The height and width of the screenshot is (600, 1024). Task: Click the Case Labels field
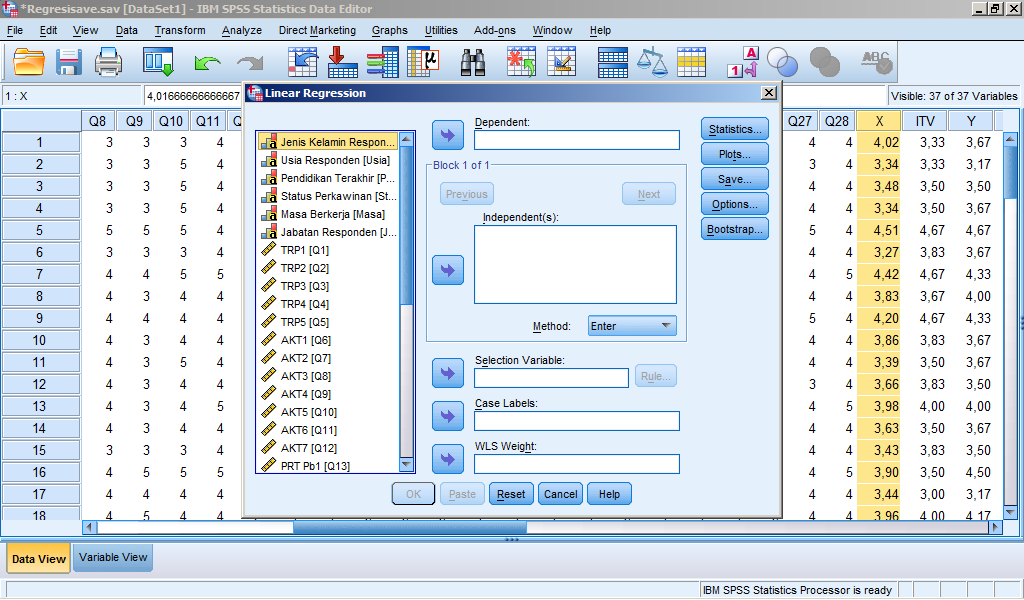coord(577,421)
